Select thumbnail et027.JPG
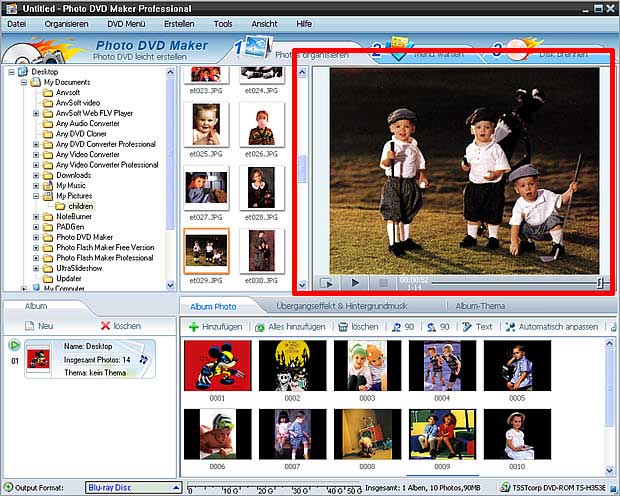This screenshot has height=496, width=620. (x=206, y=187)
